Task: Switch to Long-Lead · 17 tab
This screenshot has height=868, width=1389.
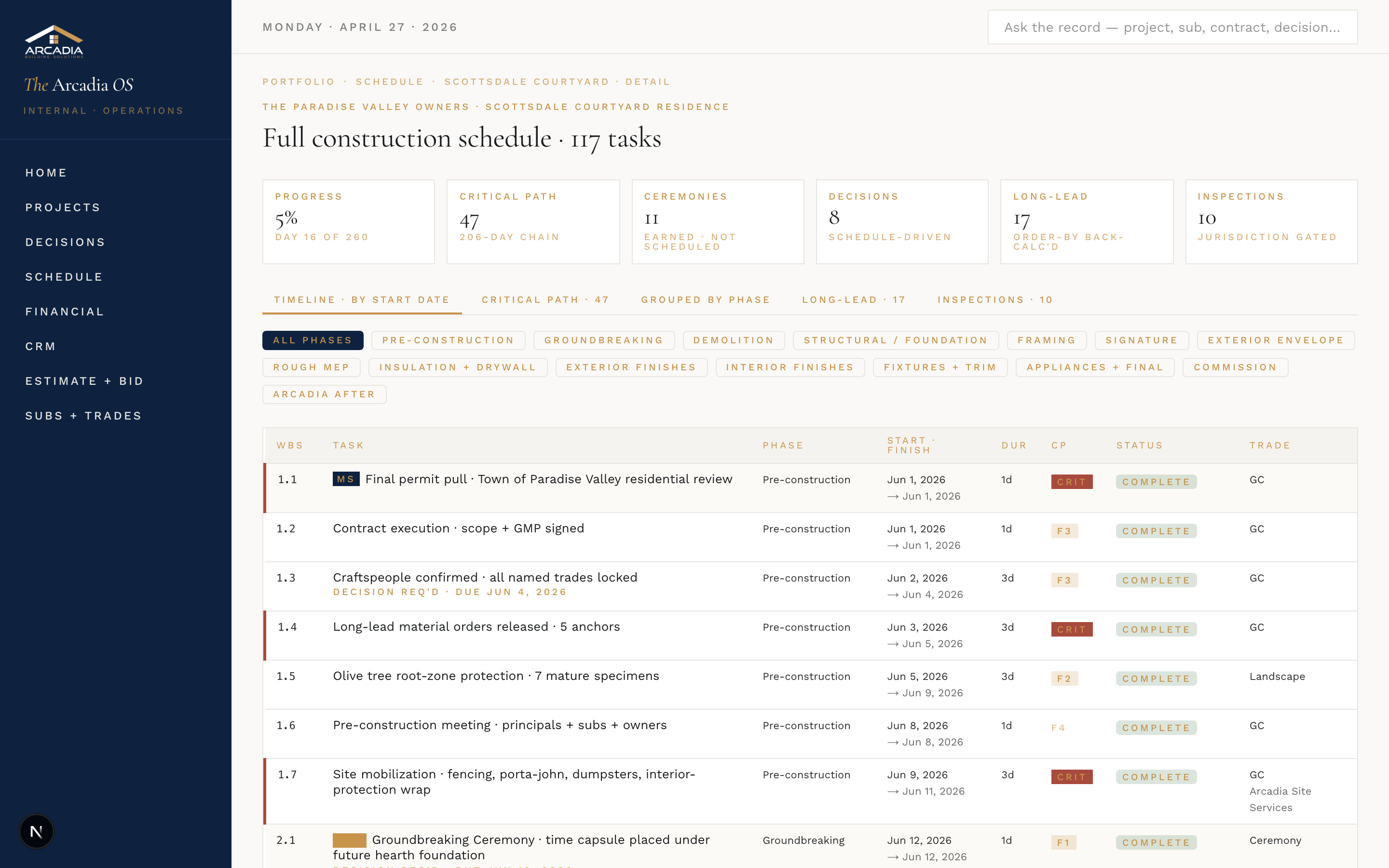Action: [854, 299]
